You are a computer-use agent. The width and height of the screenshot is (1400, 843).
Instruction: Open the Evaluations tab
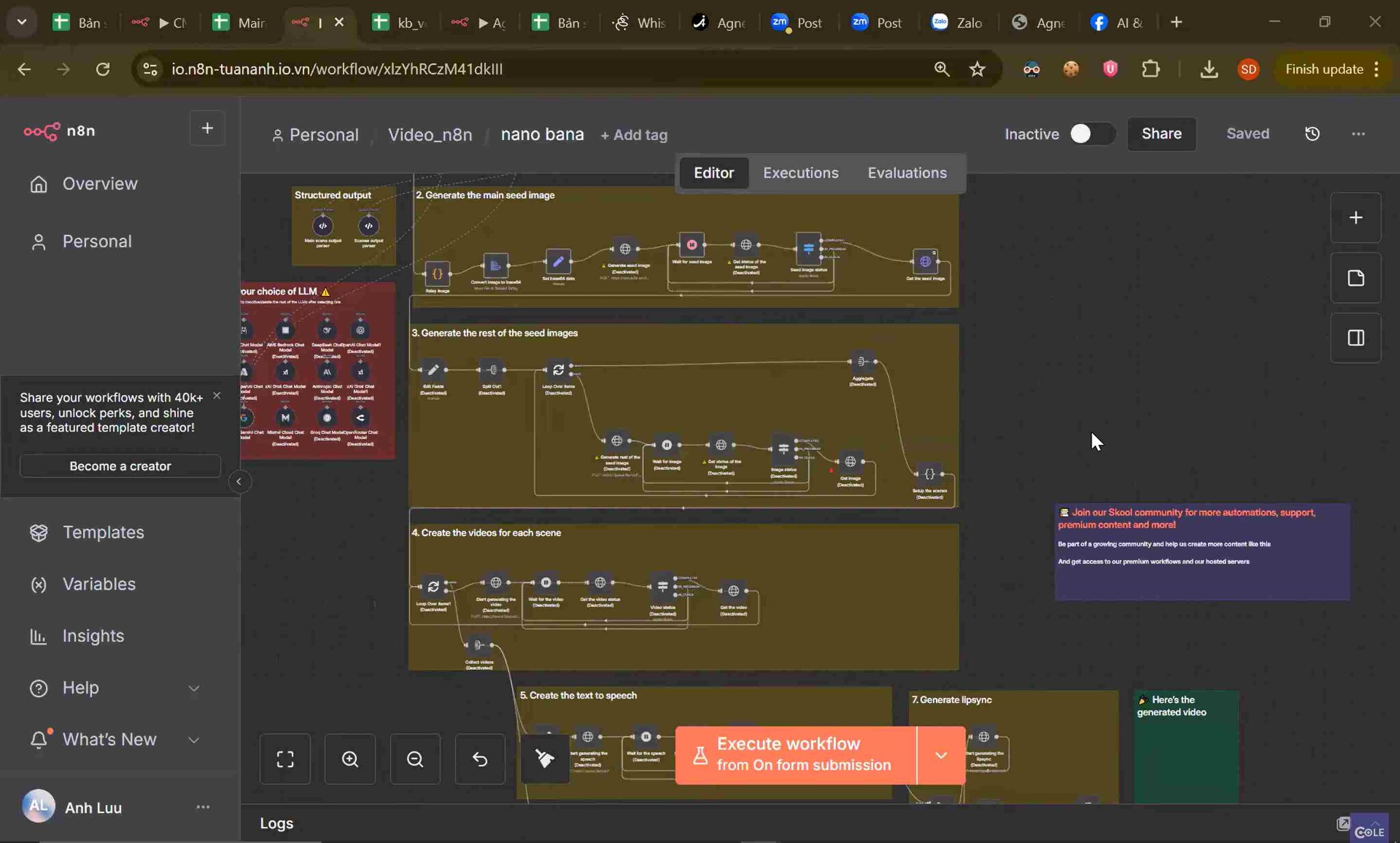[x=907, y=173]
